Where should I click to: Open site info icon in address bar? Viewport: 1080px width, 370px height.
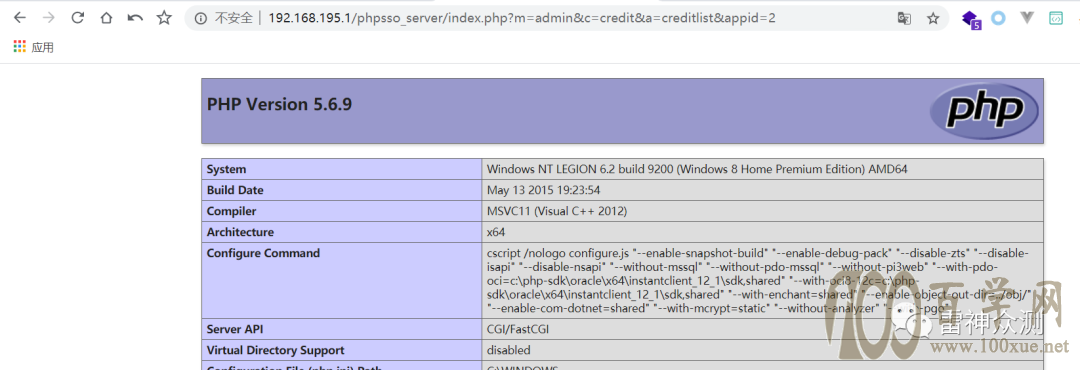200,19
